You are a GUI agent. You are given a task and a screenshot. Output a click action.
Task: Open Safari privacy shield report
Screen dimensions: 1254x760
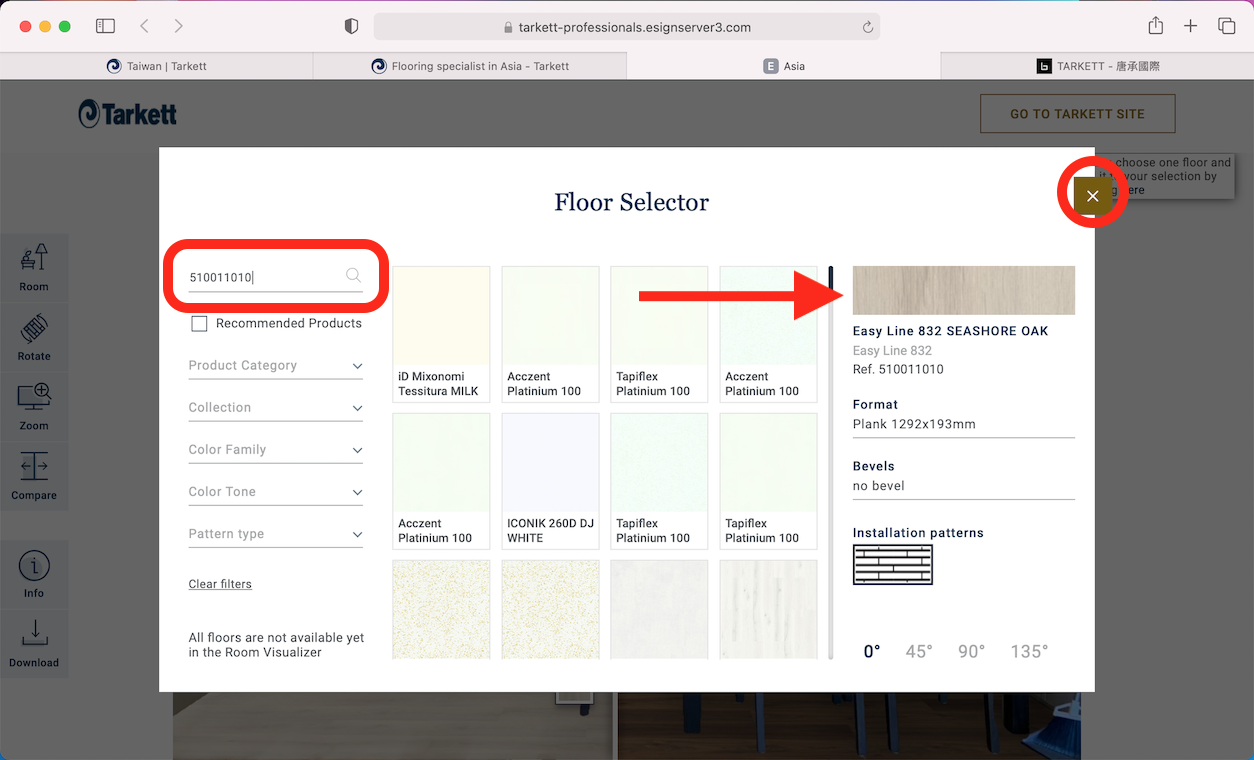[x=351, y=27]
